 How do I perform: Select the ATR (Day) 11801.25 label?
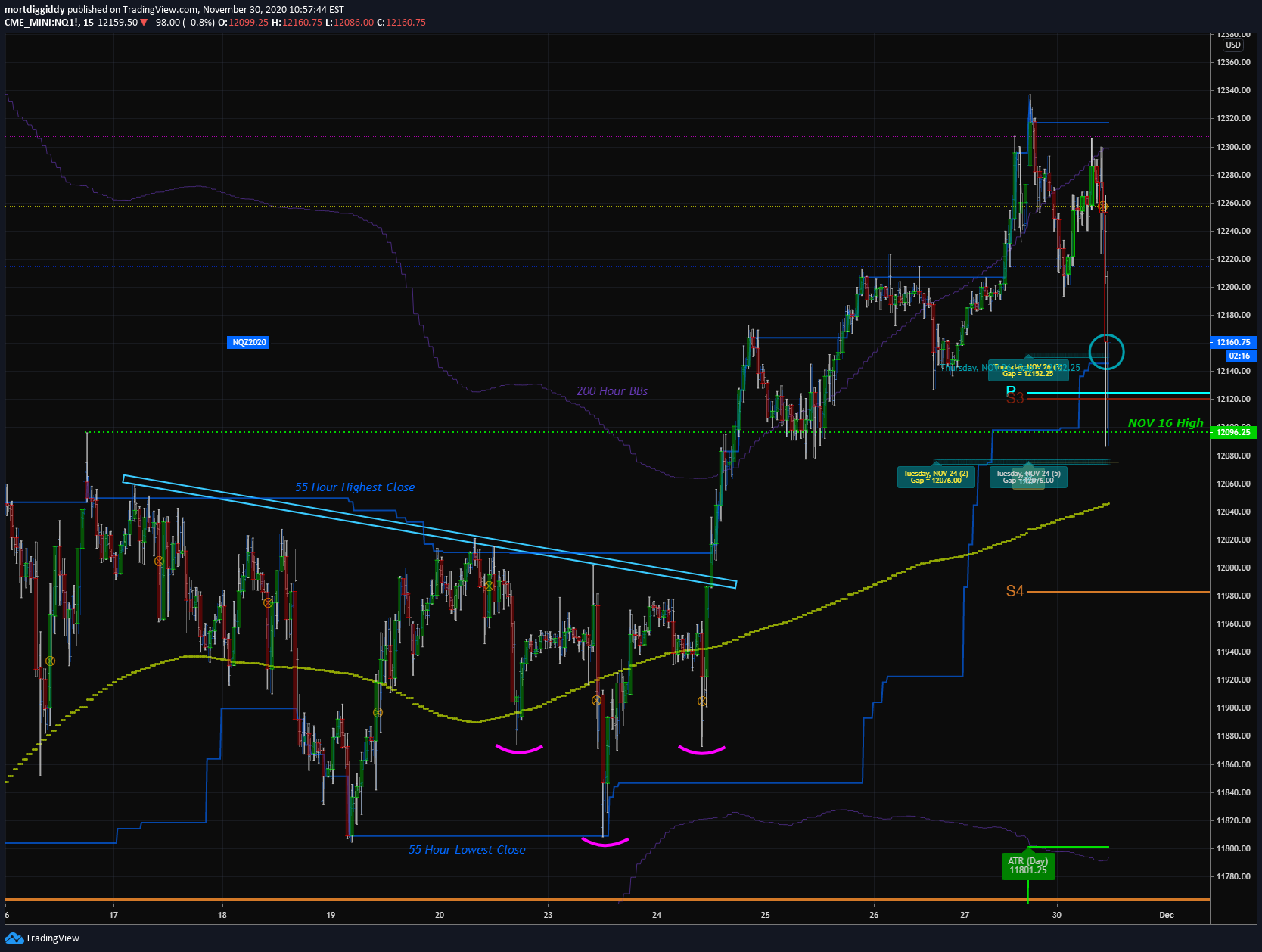1027,866
